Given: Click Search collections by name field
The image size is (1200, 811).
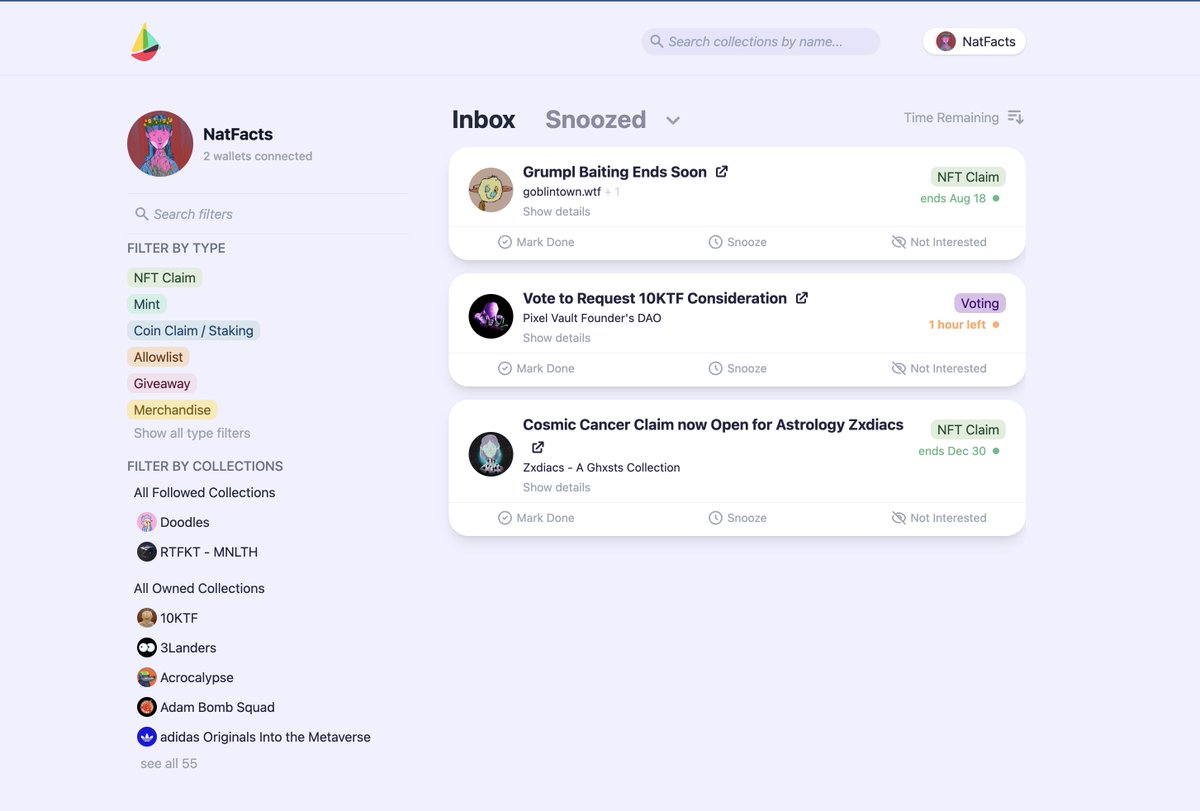Looking at the screenshot, I should (761, 41).
